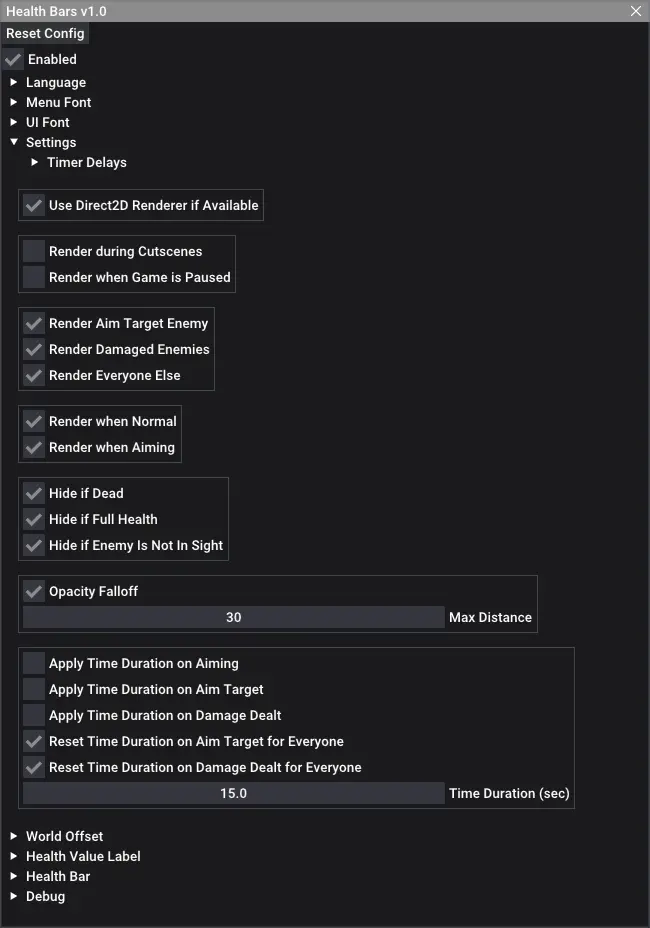Viewport: 650px width, 928px height.
Task: Click the Time Duration (sec) slider
Action: click(233, 793)
